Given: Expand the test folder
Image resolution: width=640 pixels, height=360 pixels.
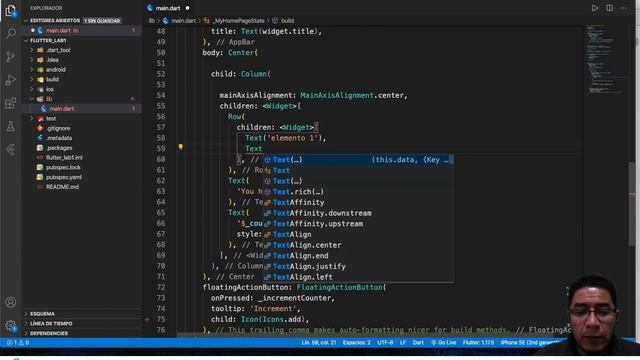Looking at the screenshot, I should pos(51,118).
